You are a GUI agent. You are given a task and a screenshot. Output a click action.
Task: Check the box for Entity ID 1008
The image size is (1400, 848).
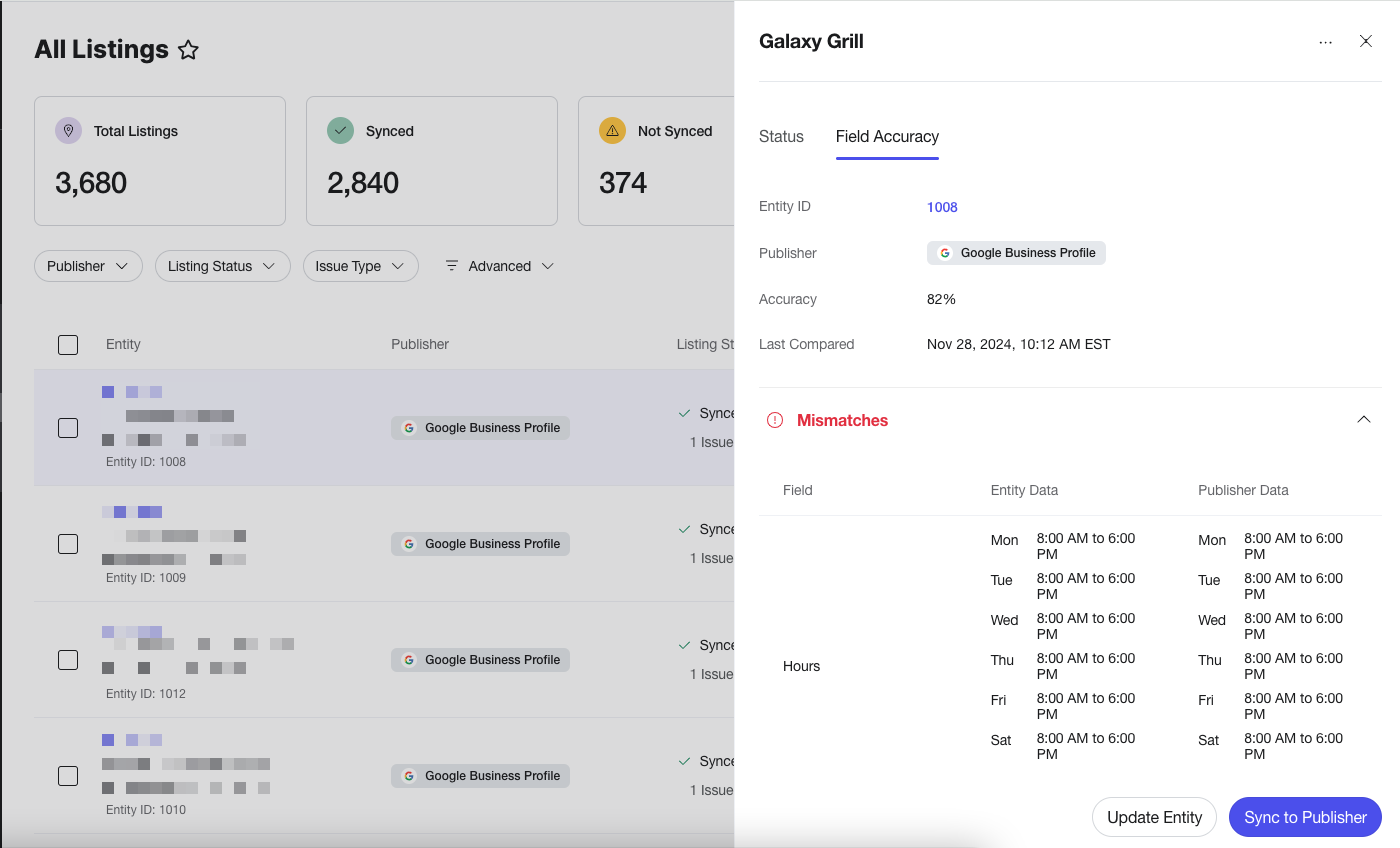[68, 428]
